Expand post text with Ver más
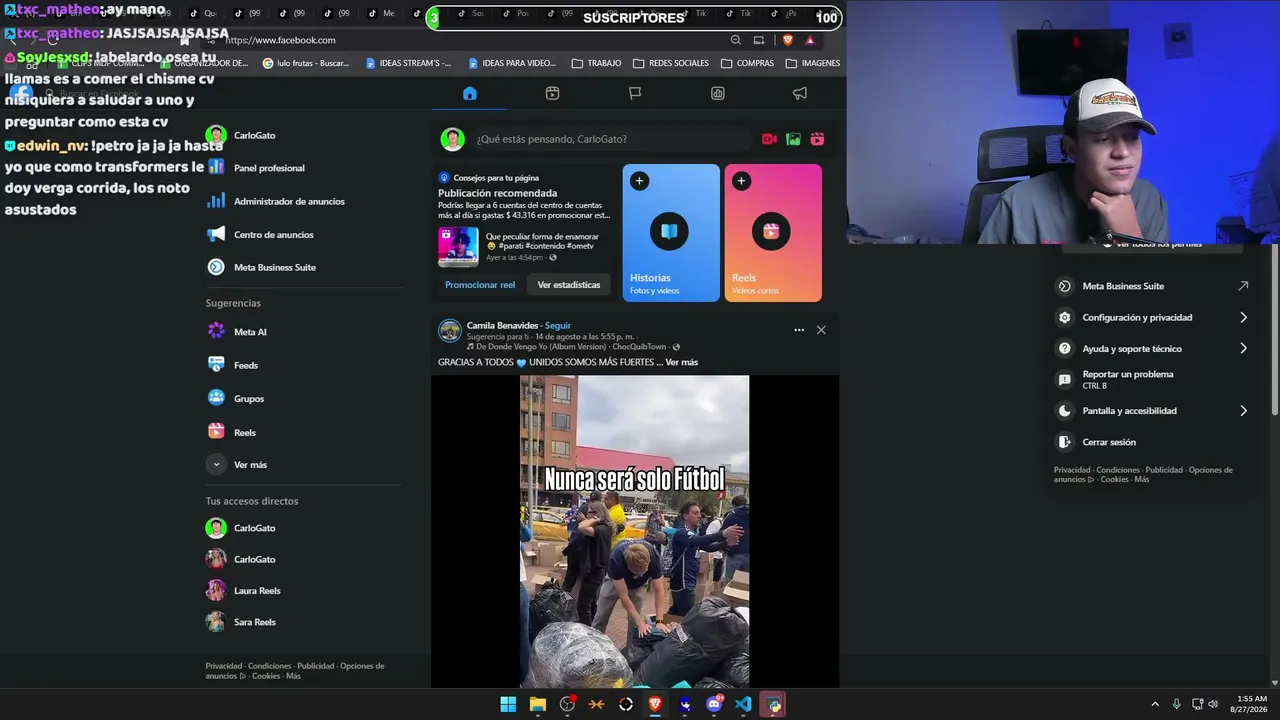 click(682, 362)
